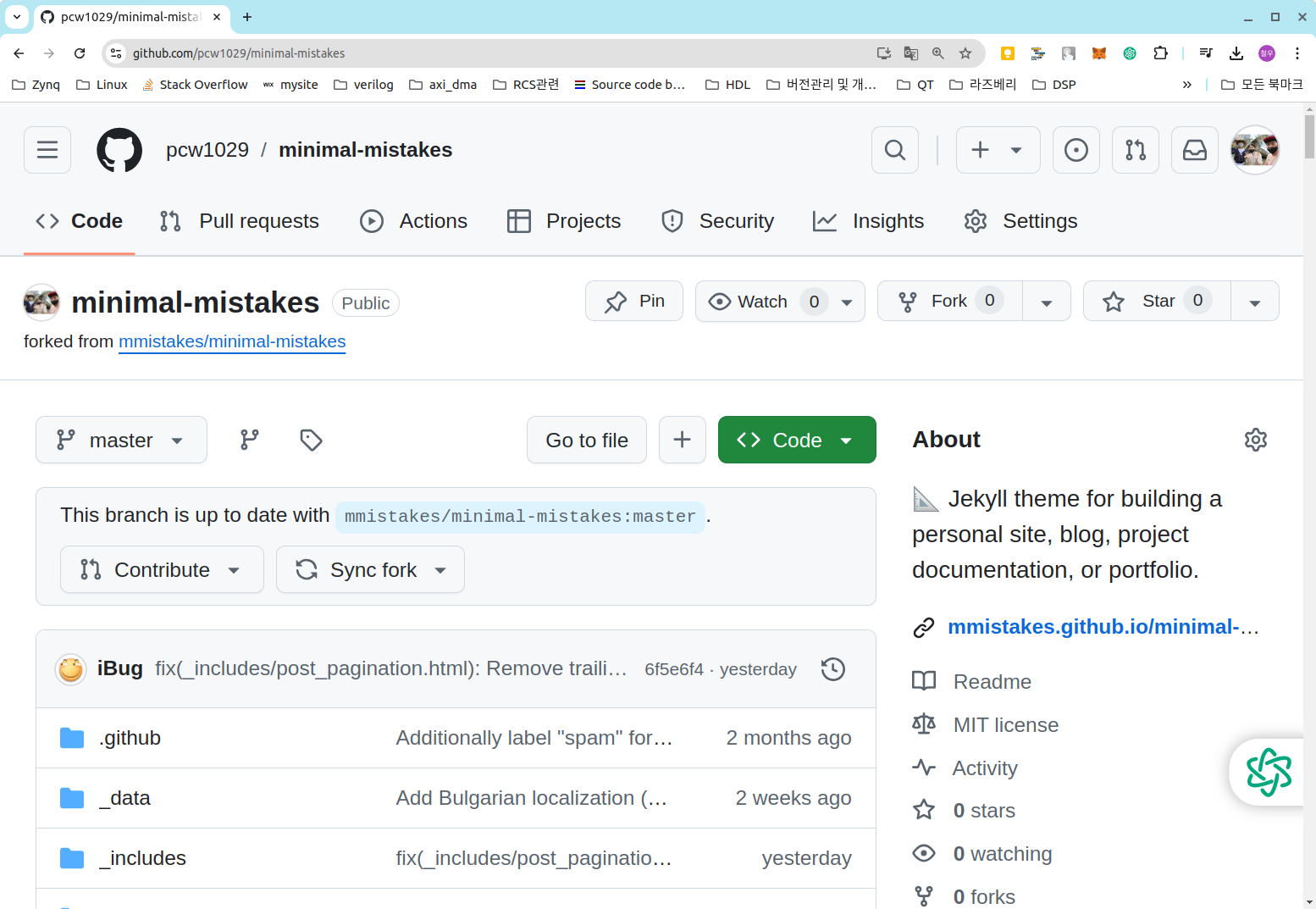Open the GitHub search icon
1316x909 pixels.
tap(895, 150)
